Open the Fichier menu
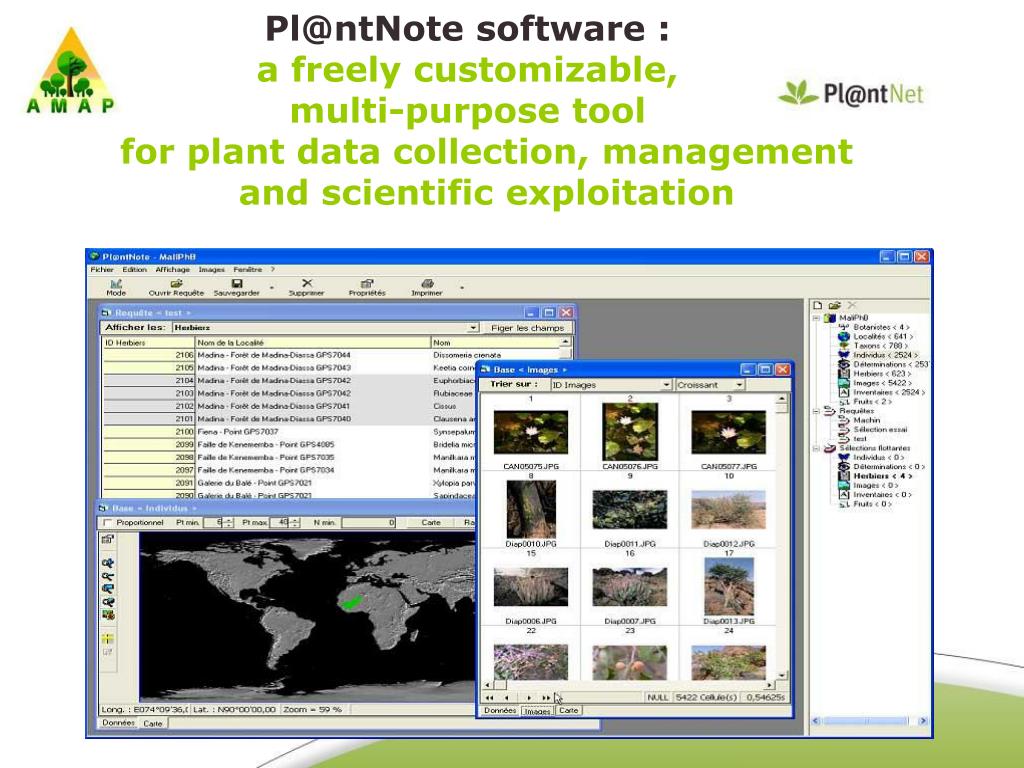 tap(102, 269)
